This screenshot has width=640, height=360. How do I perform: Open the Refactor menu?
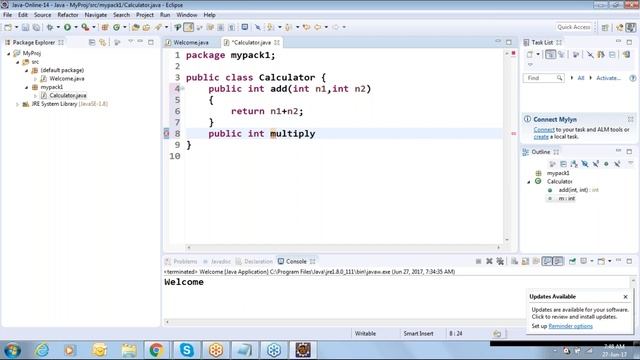click(68, 15)
